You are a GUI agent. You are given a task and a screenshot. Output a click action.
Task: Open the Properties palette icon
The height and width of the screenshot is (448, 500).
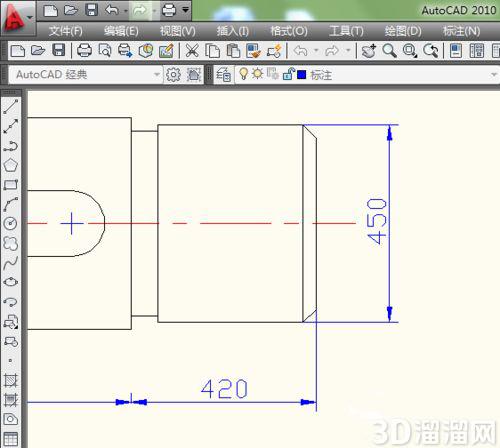[x=456, y=51]
